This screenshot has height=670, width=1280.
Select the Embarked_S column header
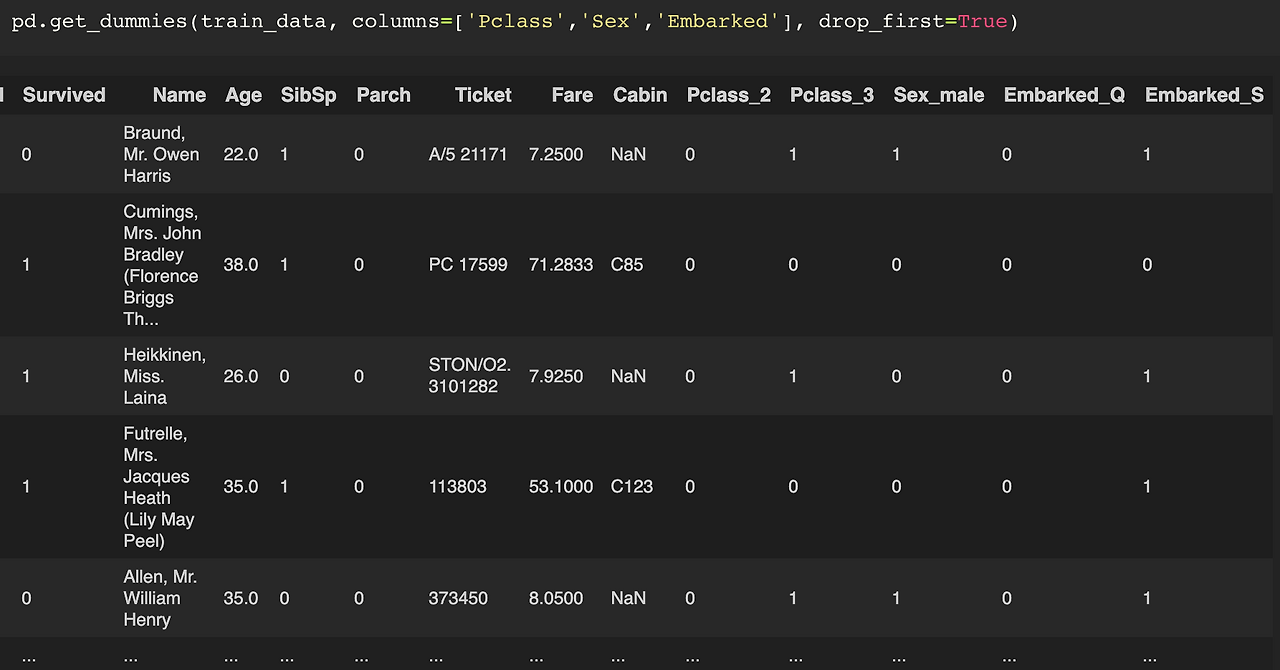(1204, 95)
